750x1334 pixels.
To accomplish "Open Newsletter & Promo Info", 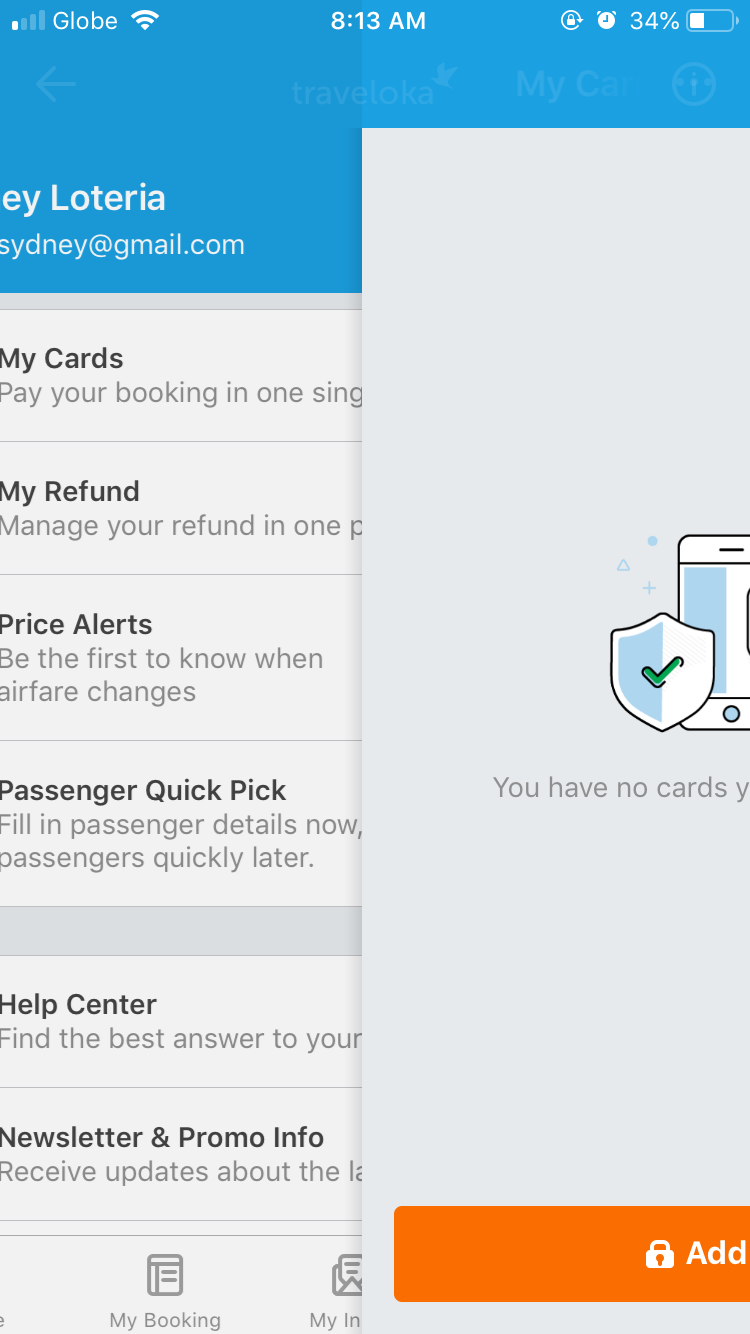I will tap(181, 1154).
